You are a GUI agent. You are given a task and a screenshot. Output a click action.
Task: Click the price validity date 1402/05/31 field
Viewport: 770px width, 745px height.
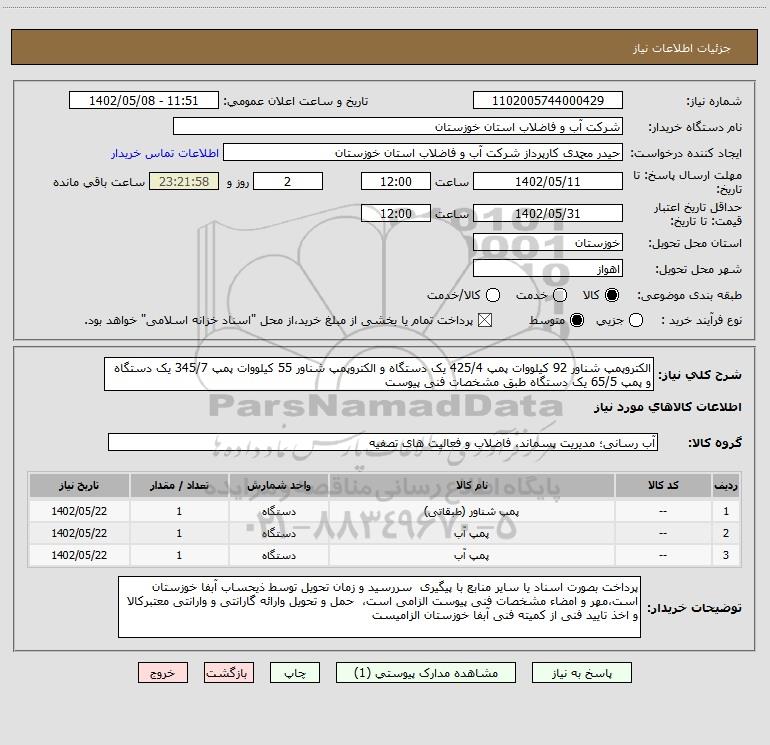coord(548,213)
